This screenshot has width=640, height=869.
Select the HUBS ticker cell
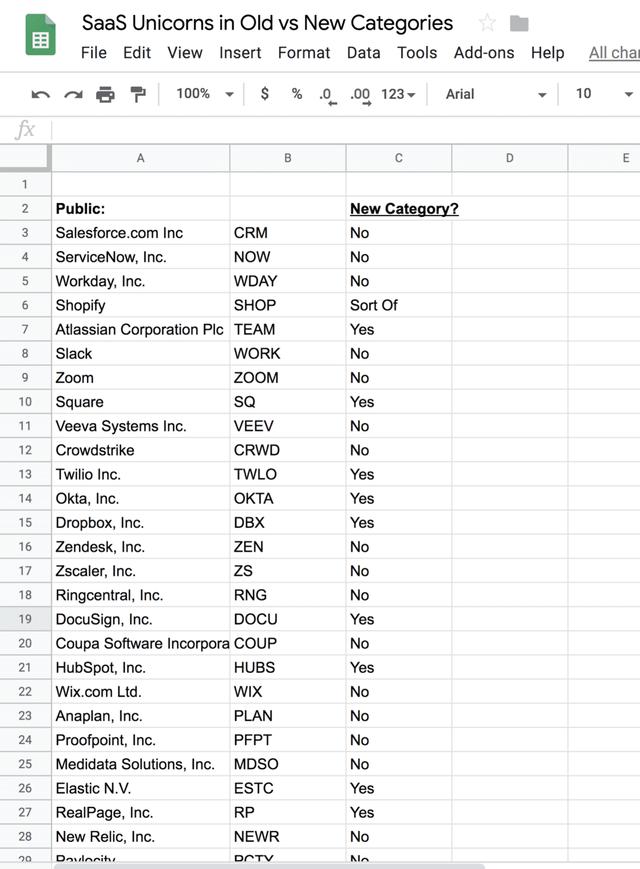pos(288,668)
